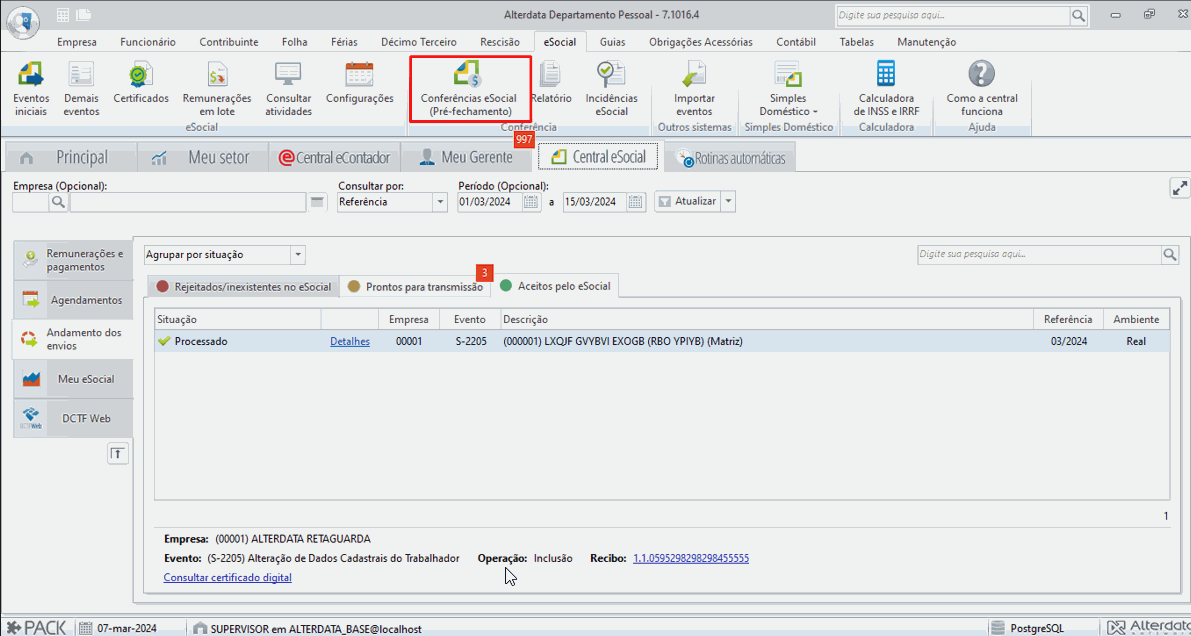Open calendar for end date 15/03/2024
The width and height of the screenshot is (1191, 636).
point(637,202)
